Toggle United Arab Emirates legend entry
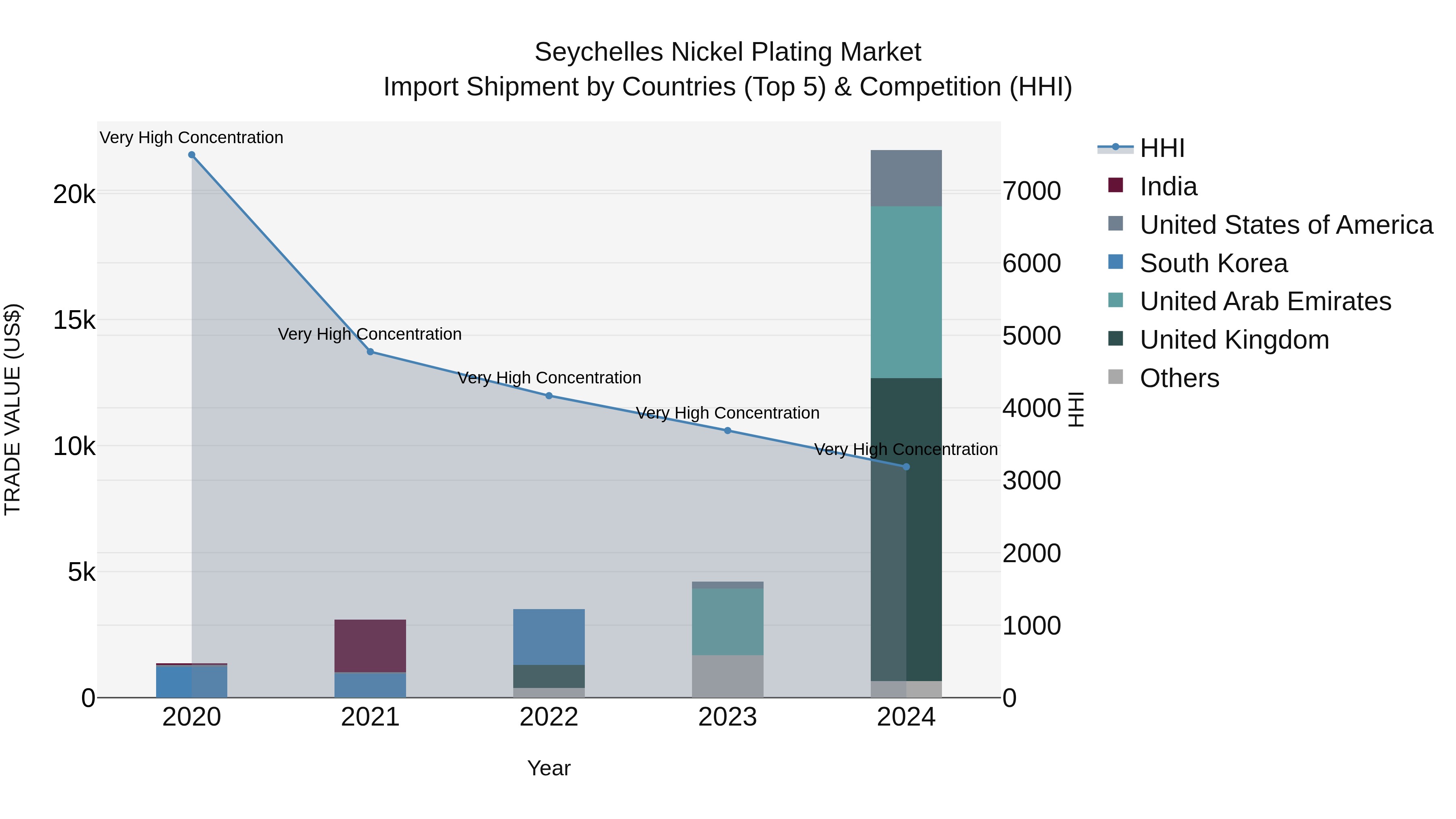The image size is (1456, 819). point(1249,301)
